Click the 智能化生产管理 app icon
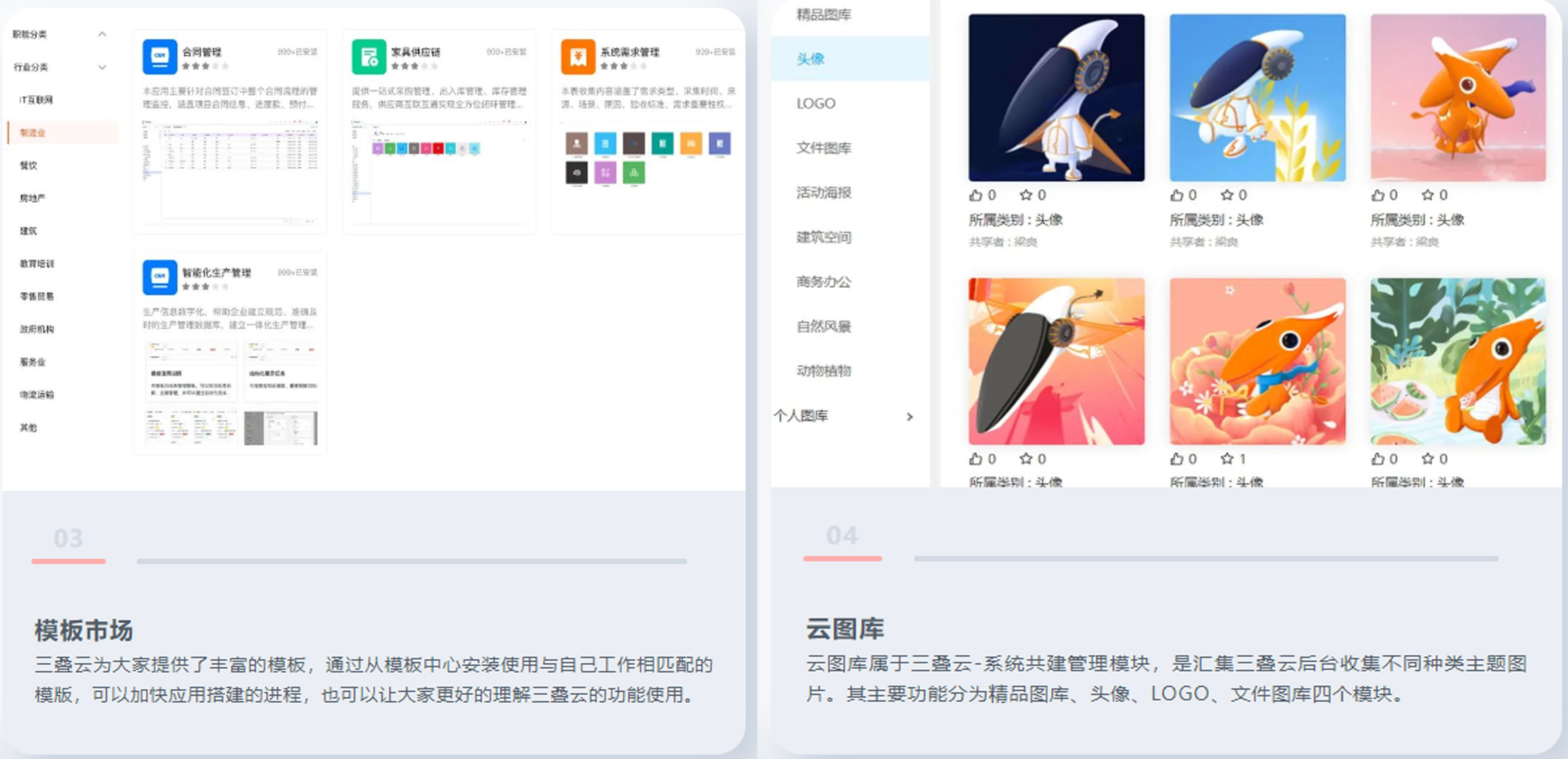1568x759 pixels. click(159, 277)
